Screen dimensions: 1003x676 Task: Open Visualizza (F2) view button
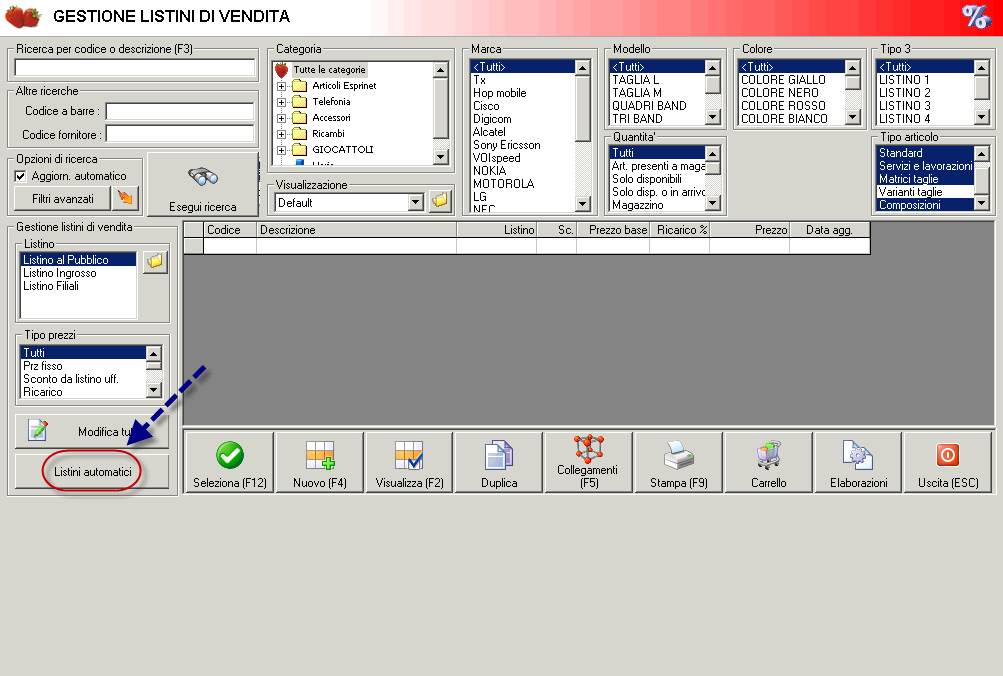point(409,462)
